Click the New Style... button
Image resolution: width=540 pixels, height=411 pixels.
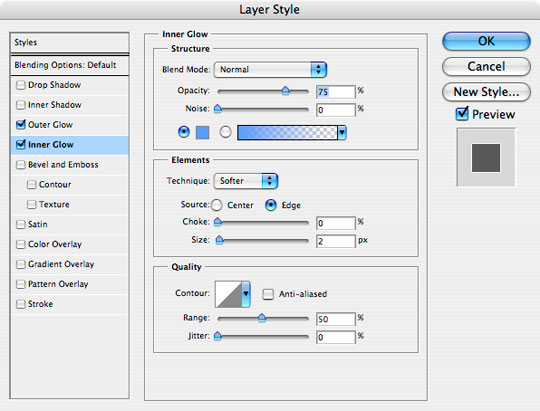pyautogui.click(x=486, y=92)
